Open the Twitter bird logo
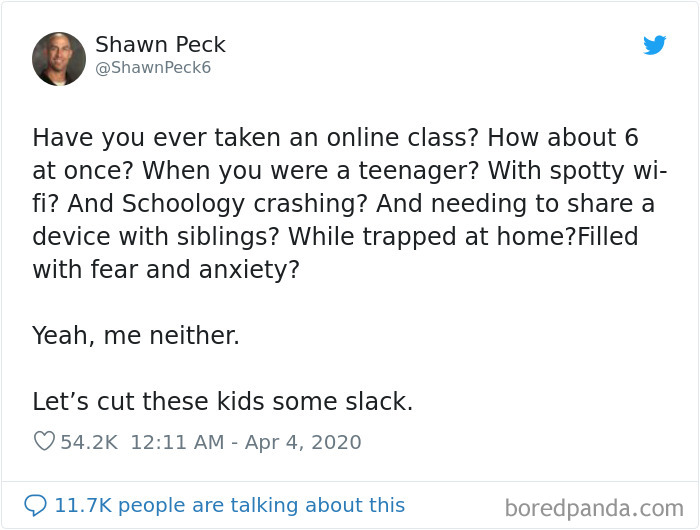The width and height of the screenshot is (700, 530). pyautogui.click(x=654, y=45)
